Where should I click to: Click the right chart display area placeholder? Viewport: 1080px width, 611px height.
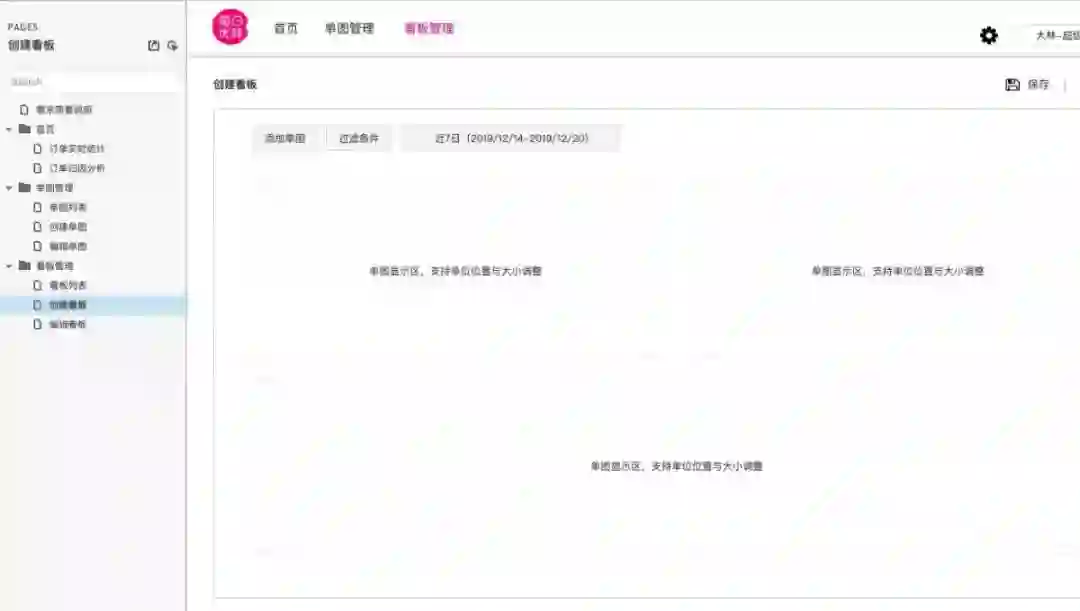[x=897, y=271]
